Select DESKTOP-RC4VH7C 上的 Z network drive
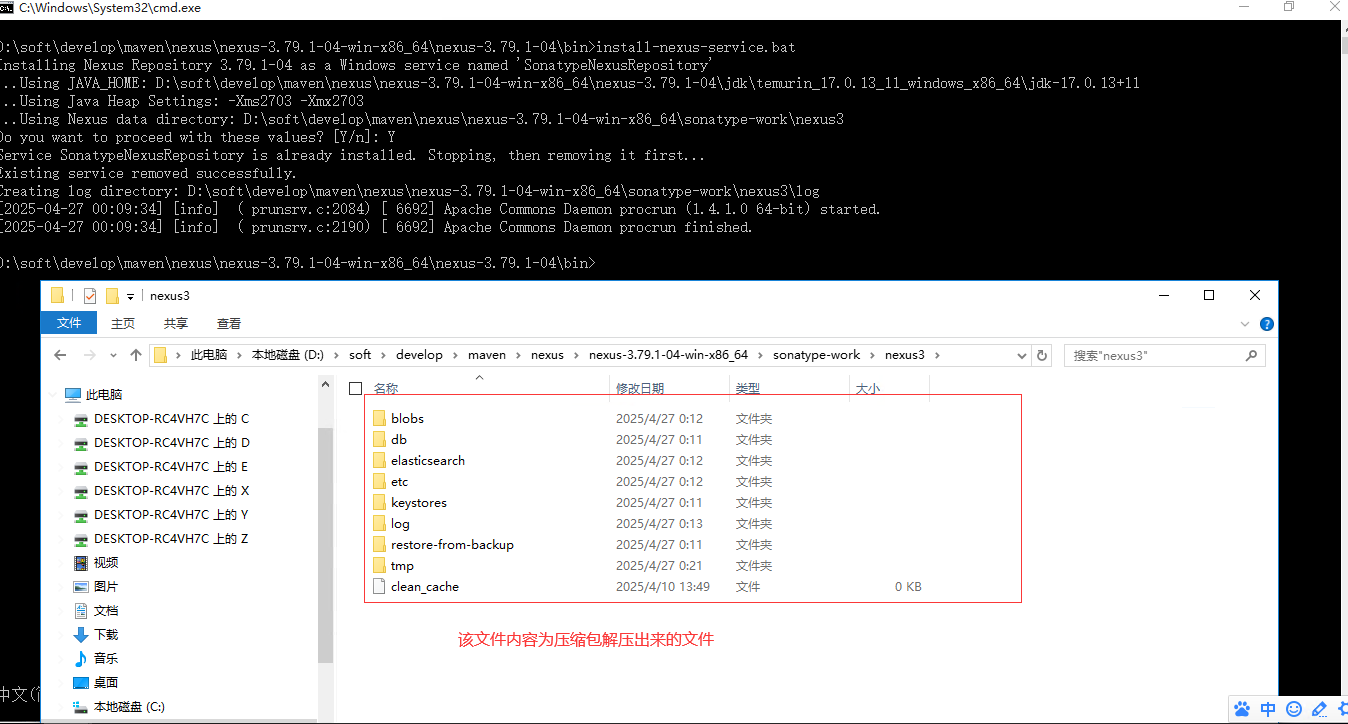1348x724 pixels. [x=171, y=539]
